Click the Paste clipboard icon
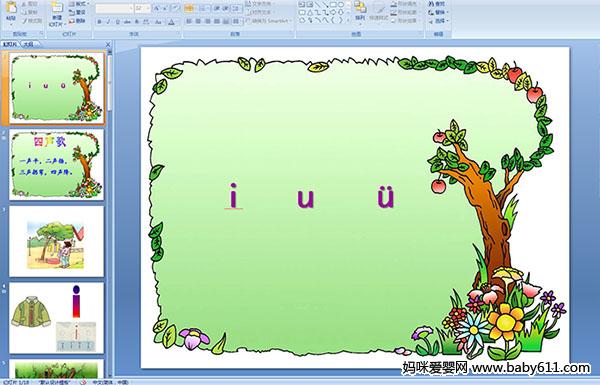The width and height of the screenshot is (600, 385). coord(11,8)
